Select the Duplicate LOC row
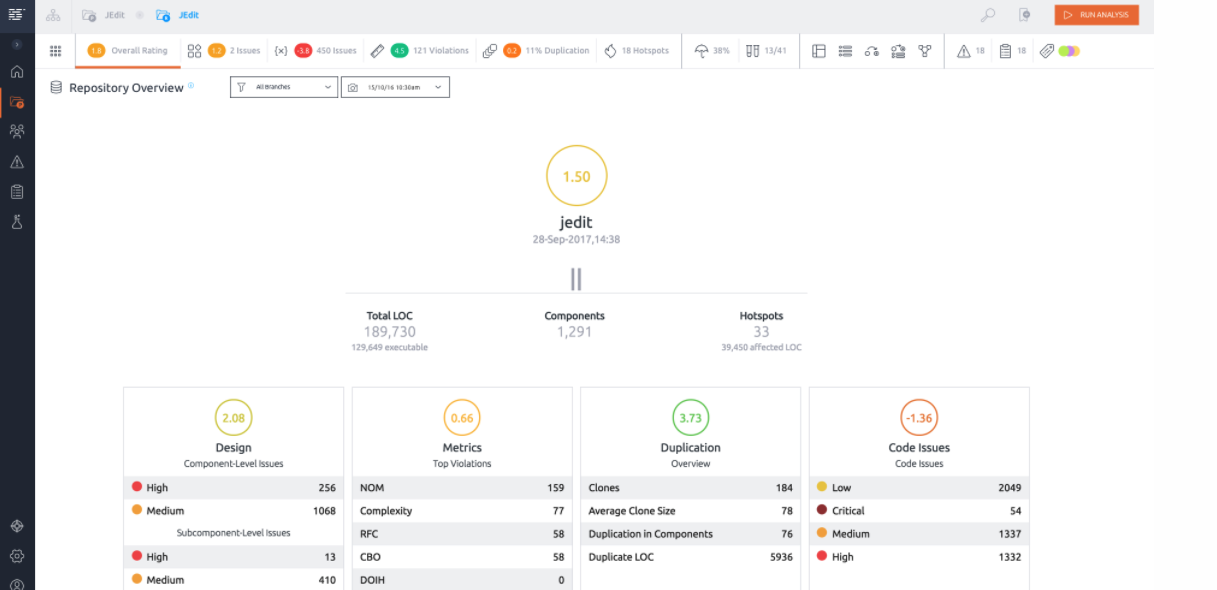 point(690,557)
